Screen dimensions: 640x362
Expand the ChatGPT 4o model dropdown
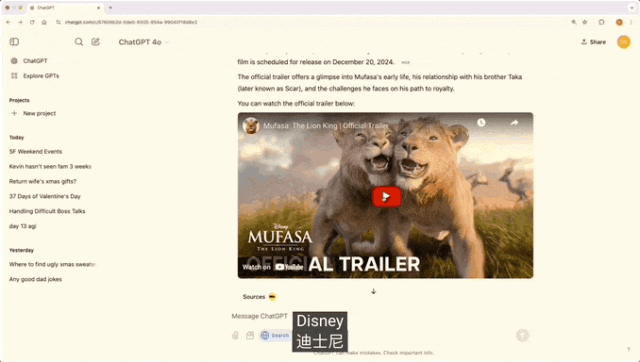coord(144,42)
